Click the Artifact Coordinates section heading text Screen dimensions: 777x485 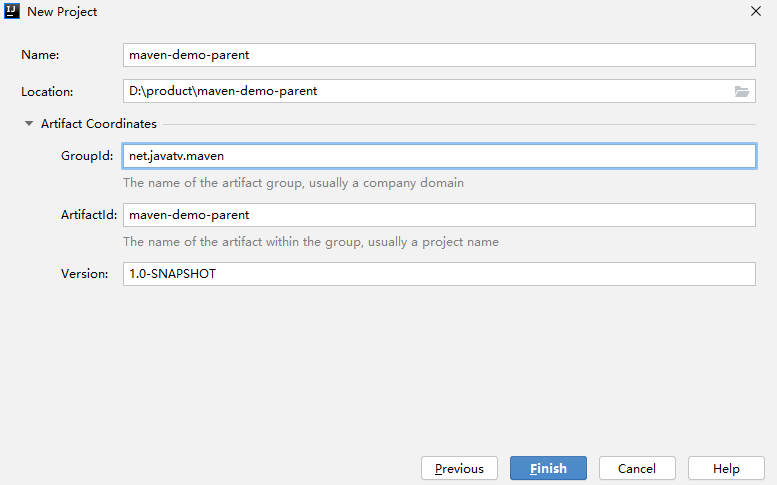point(98,124)
